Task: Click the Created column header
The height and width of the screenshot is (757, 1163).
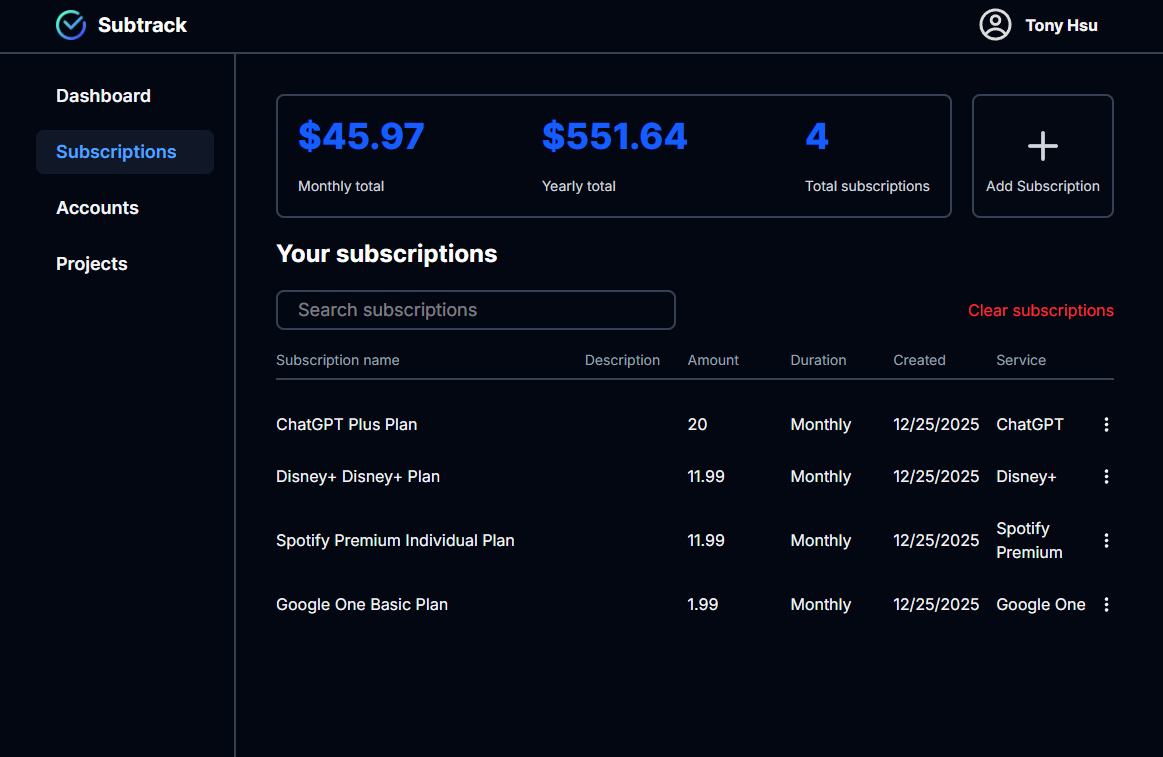Action: pyautogui.click(x=919, y=360)
